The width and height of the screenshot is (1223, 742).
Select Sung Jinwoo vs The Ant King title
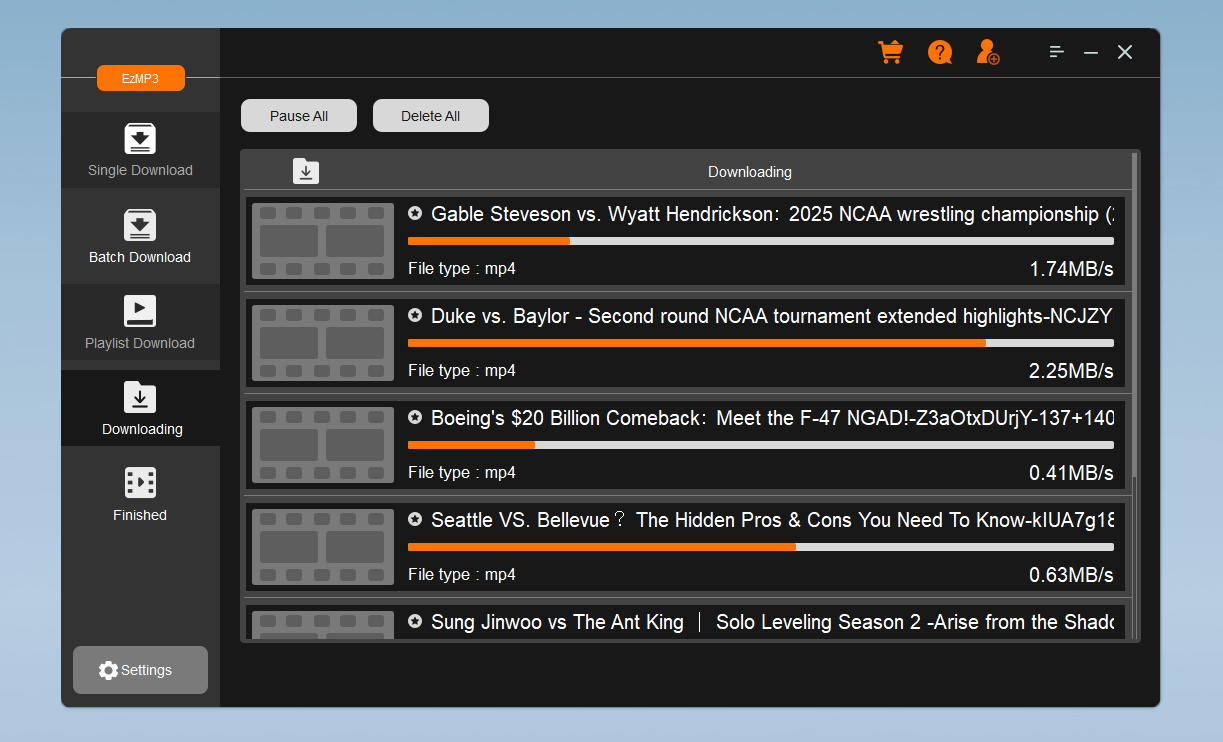coord(772,622)
